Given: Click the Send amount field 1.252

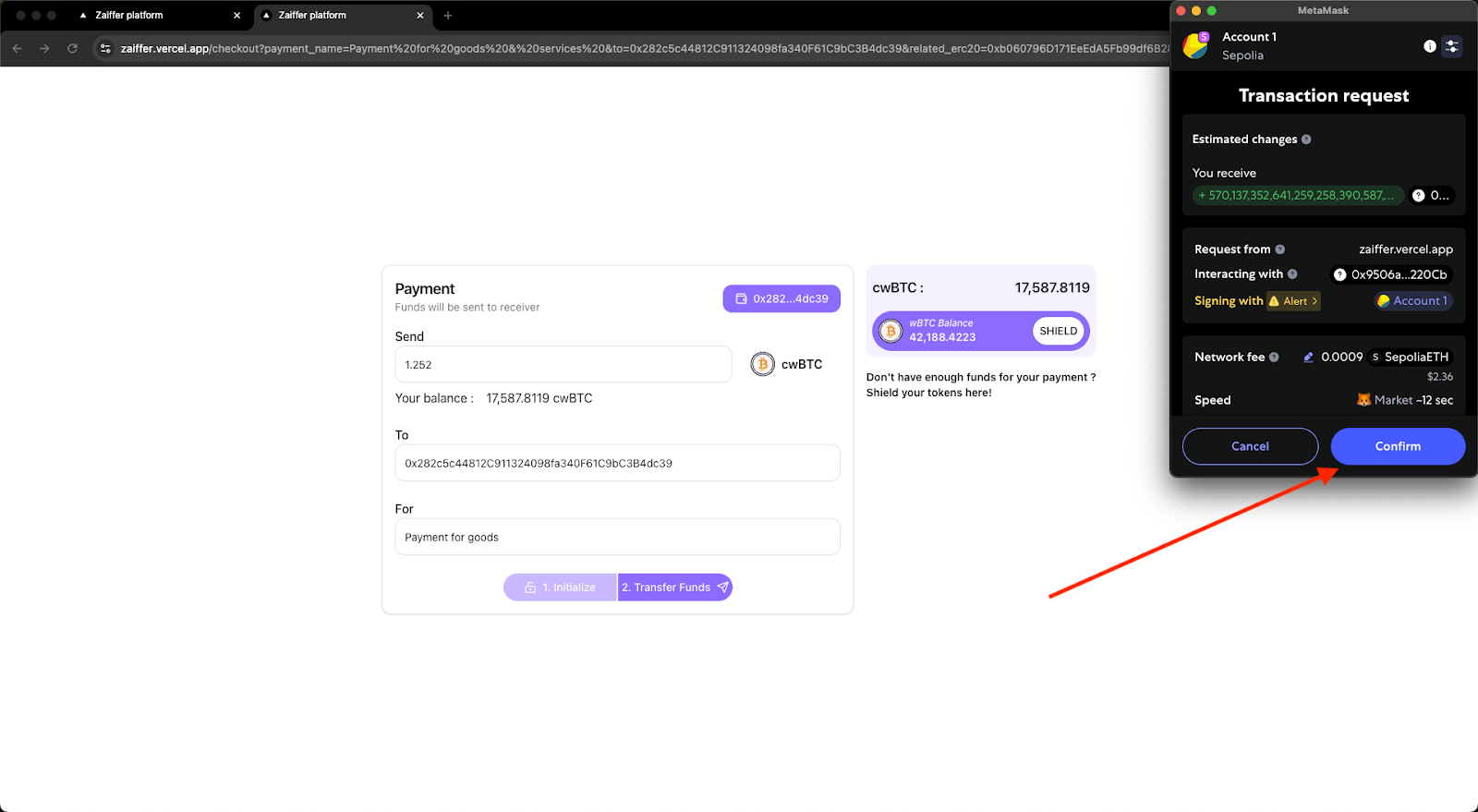Looking at the screenshot, I should pos(563,365).
